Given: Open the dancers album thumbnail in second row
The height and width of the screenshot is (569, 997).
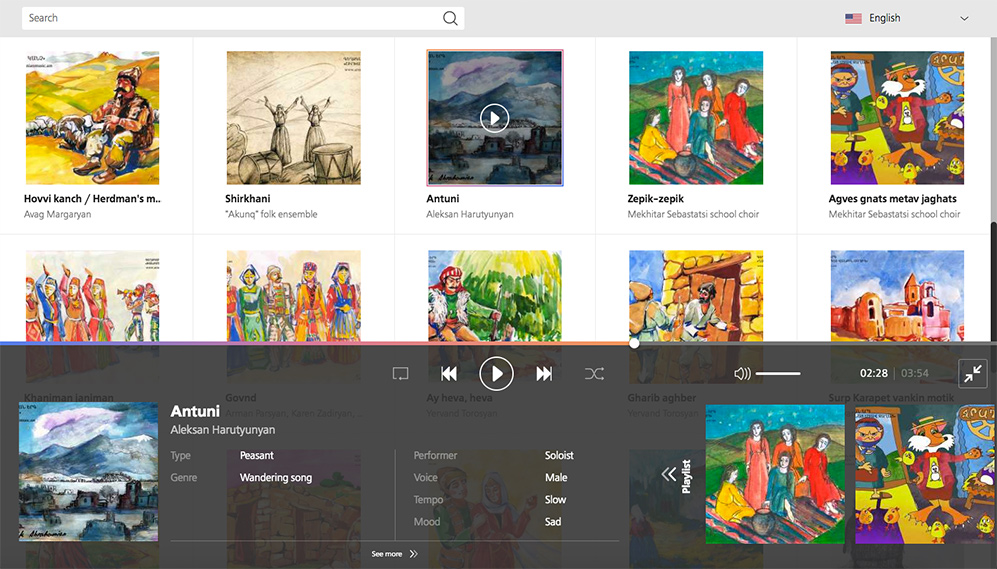Looking at the screenshot, I should pyautogui.click(x=92, y=296).
